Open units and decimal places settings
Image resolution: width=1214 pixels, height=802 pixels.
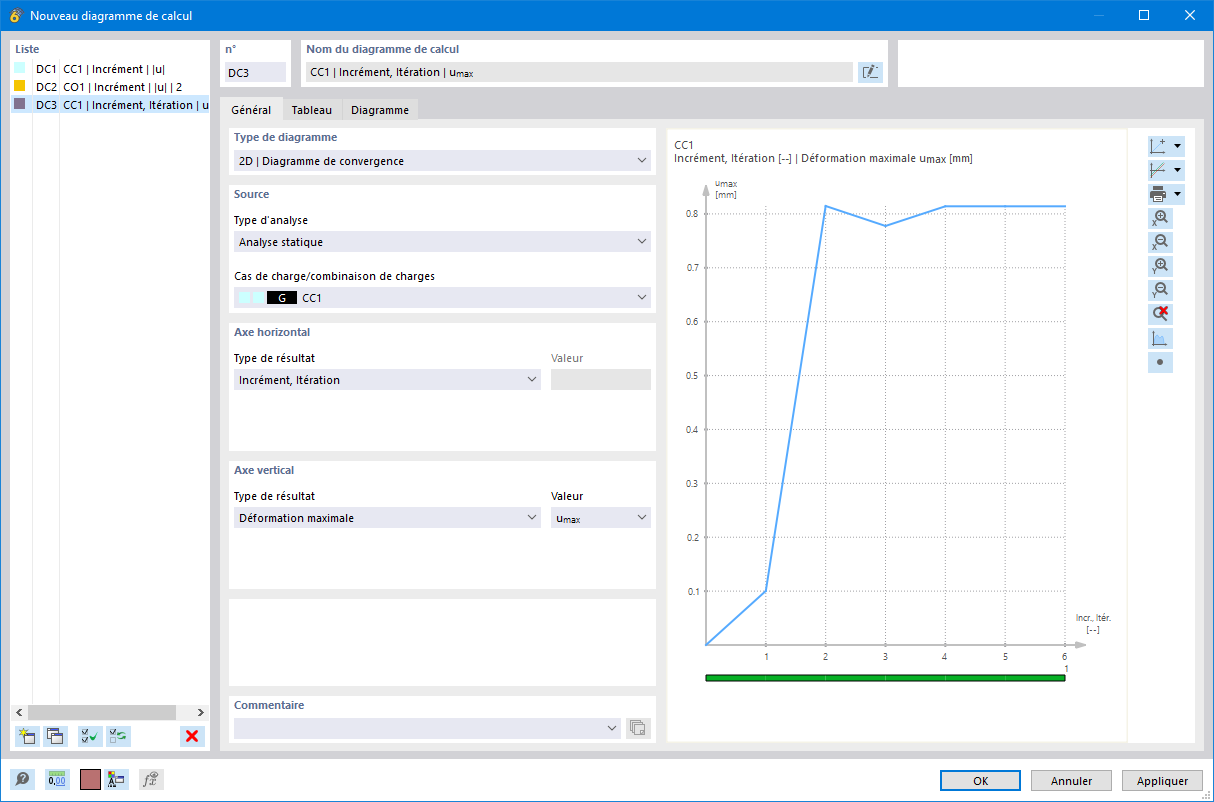(x=57, y=780)
